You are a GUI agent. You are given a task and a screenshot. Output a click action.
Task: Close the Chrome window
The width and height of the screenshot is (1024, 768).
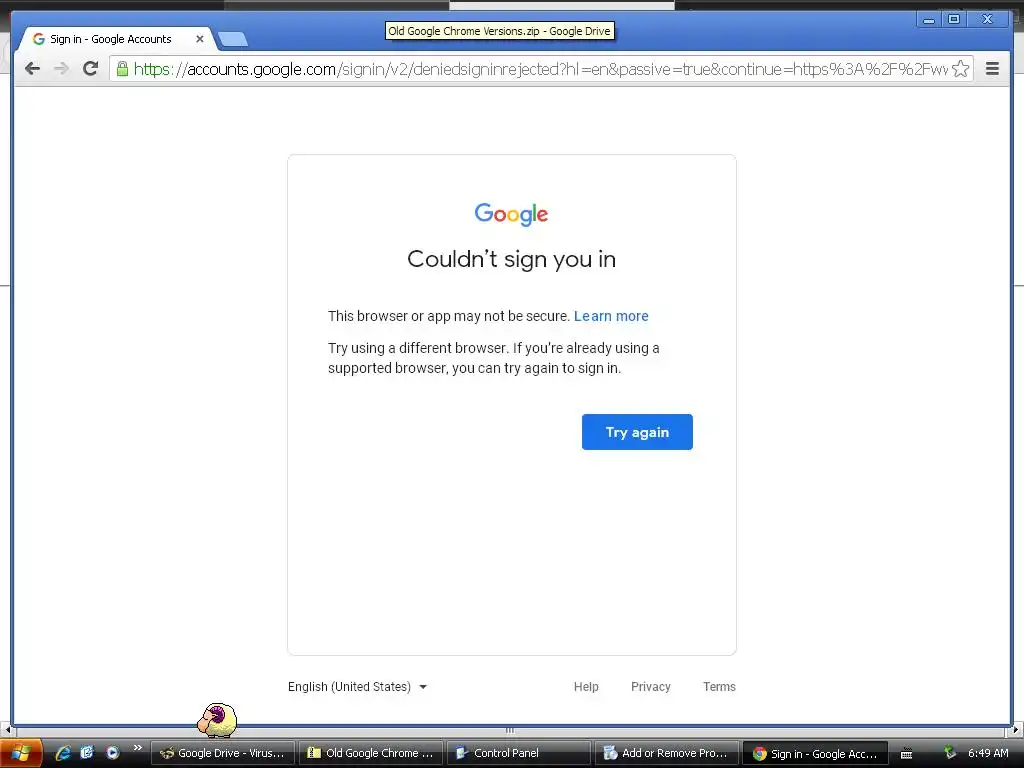click(x=988, y=20)
